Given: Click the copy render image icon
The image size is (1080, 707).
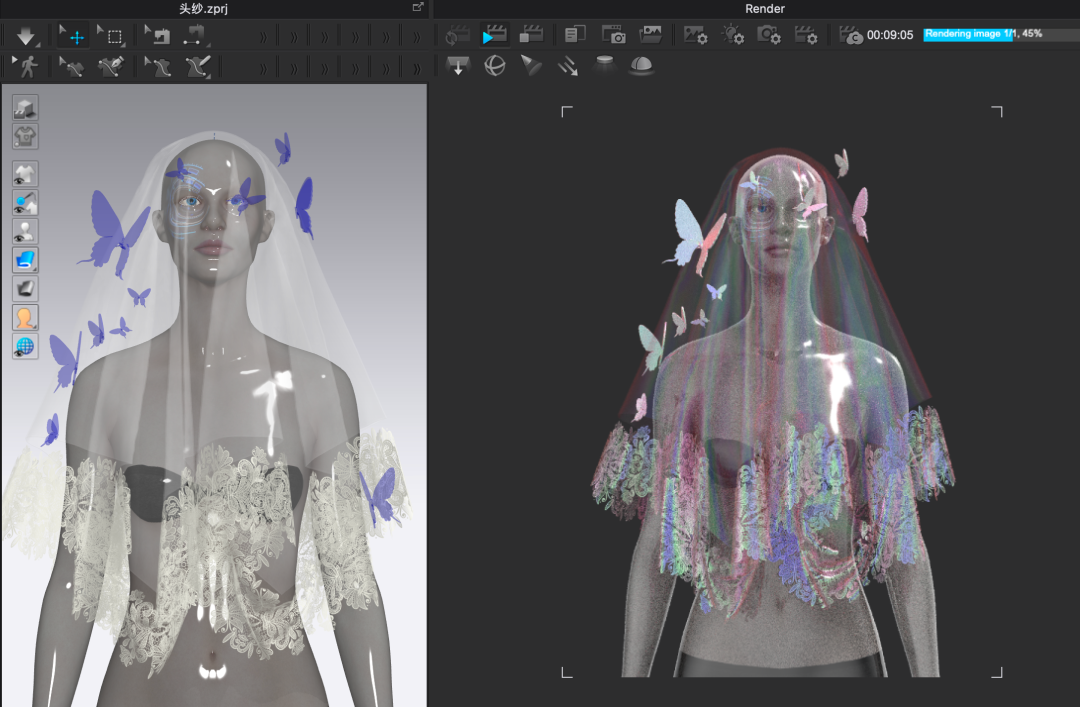Looking at the screenshot, I should tap(574, 34).
